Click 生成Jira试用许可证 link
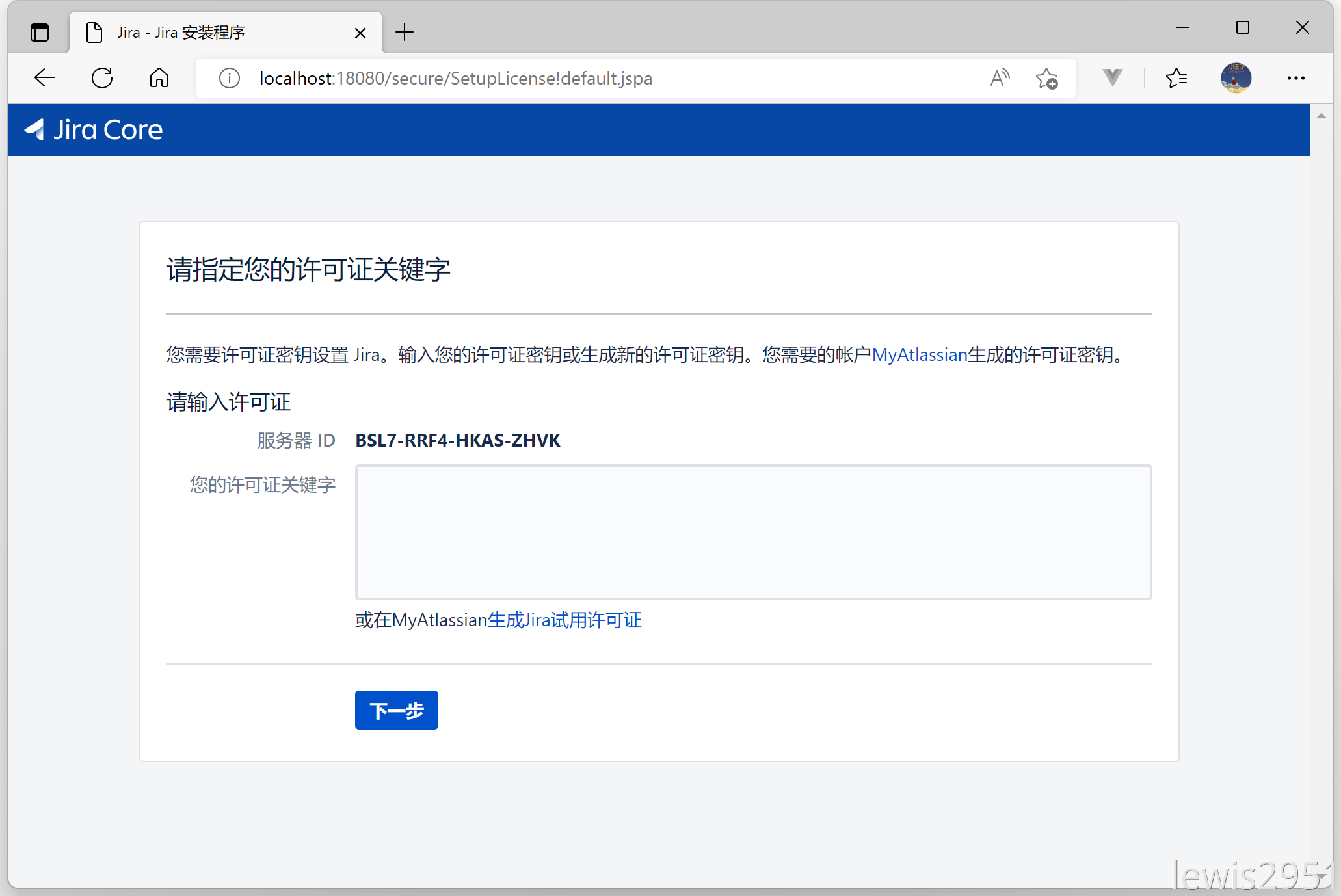1341x896 pixels. click(564, 620)
